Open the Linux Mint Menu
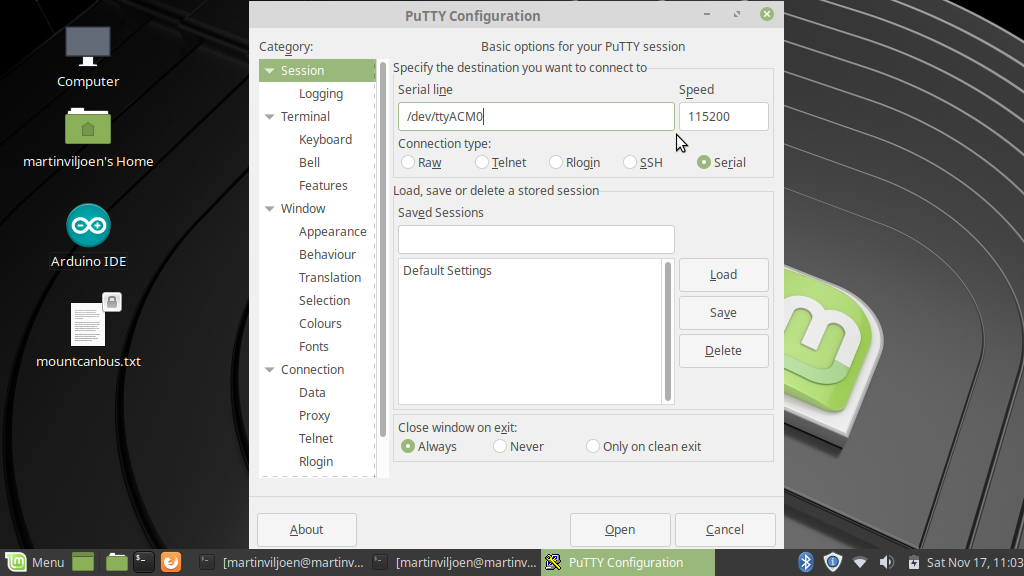 [x=34, y=562]
